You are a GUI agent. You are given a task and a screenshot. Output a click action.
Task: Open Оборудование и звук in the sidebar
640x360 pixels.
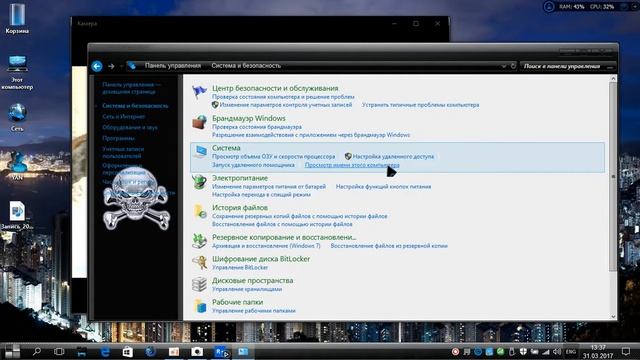pyautogui.click(x=130, y=127)
